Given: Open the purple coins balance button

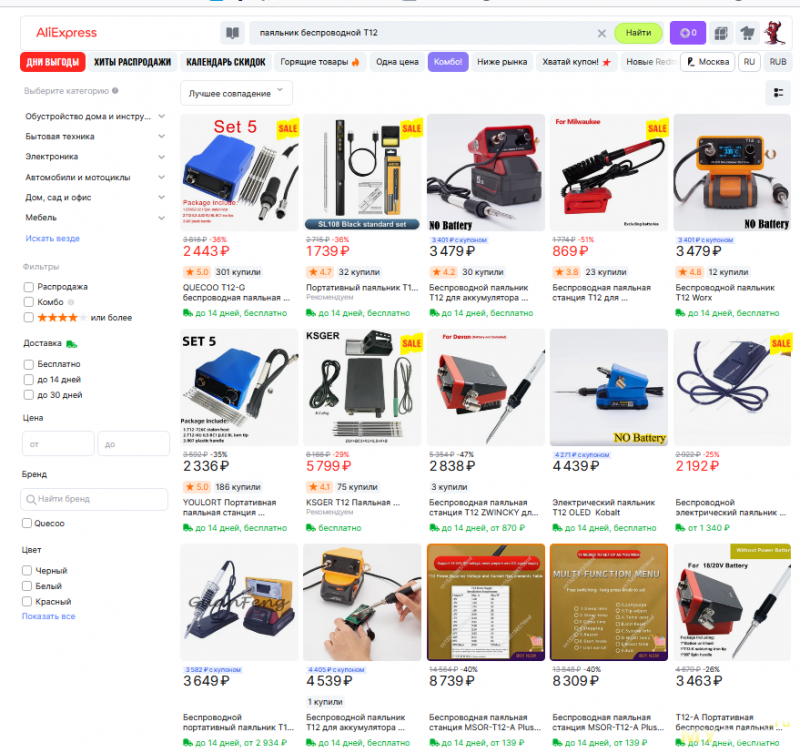Looking at the screenshot, I should (688, 33).
